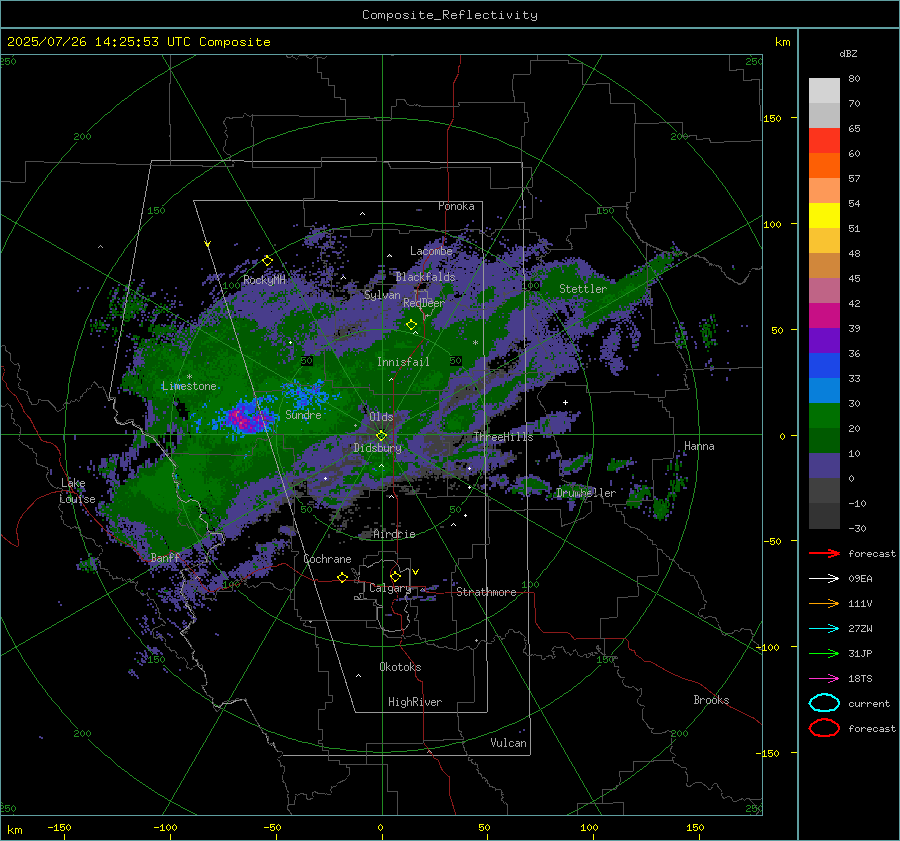Viewport: 900px width, 841px height.
Task: Click the magenta storm core west of Sundre
Action: coord(243,418)
